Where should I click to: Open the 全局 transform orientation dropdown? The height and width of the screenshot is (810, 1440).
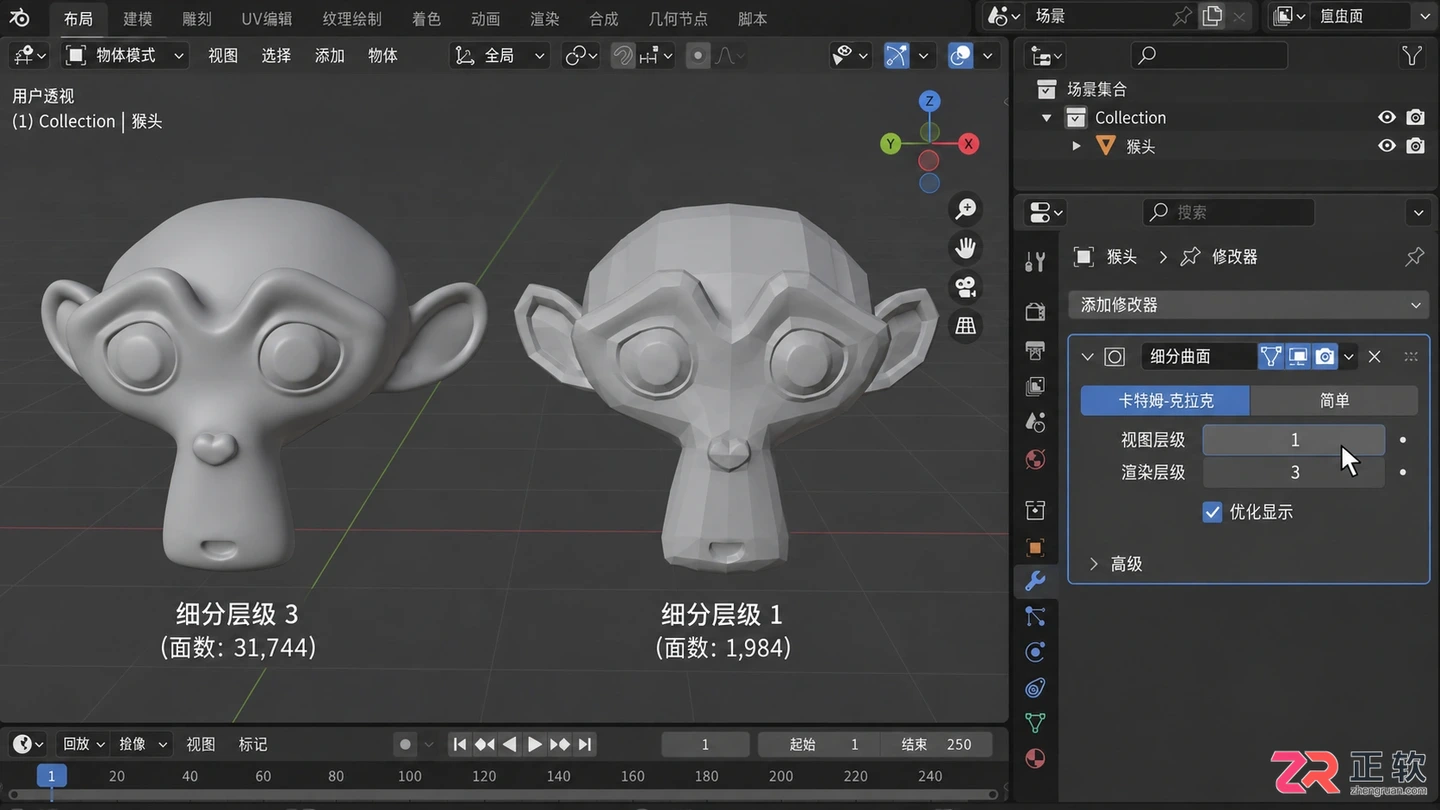coord(500,56)
